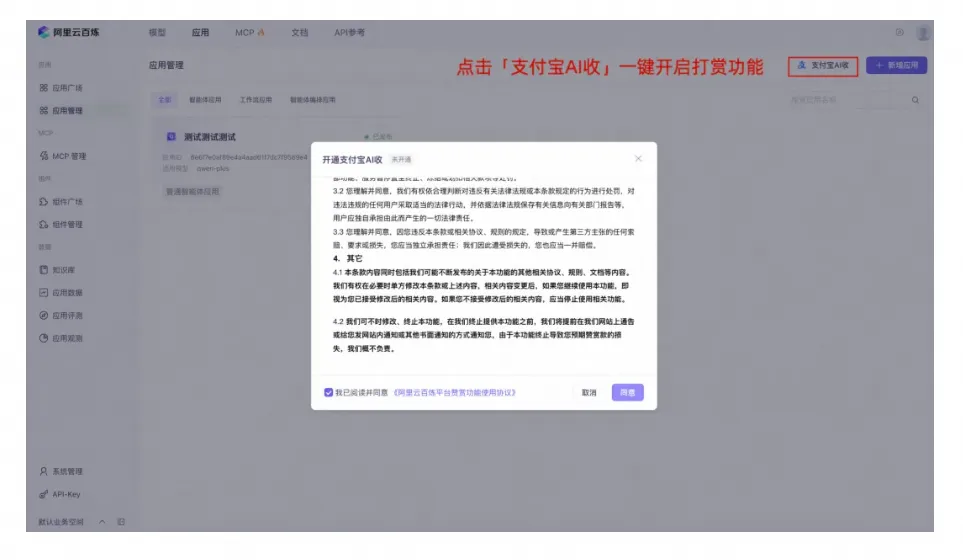Open the API参考 top navigation item
963x560 pixels.
click(349, 33)
